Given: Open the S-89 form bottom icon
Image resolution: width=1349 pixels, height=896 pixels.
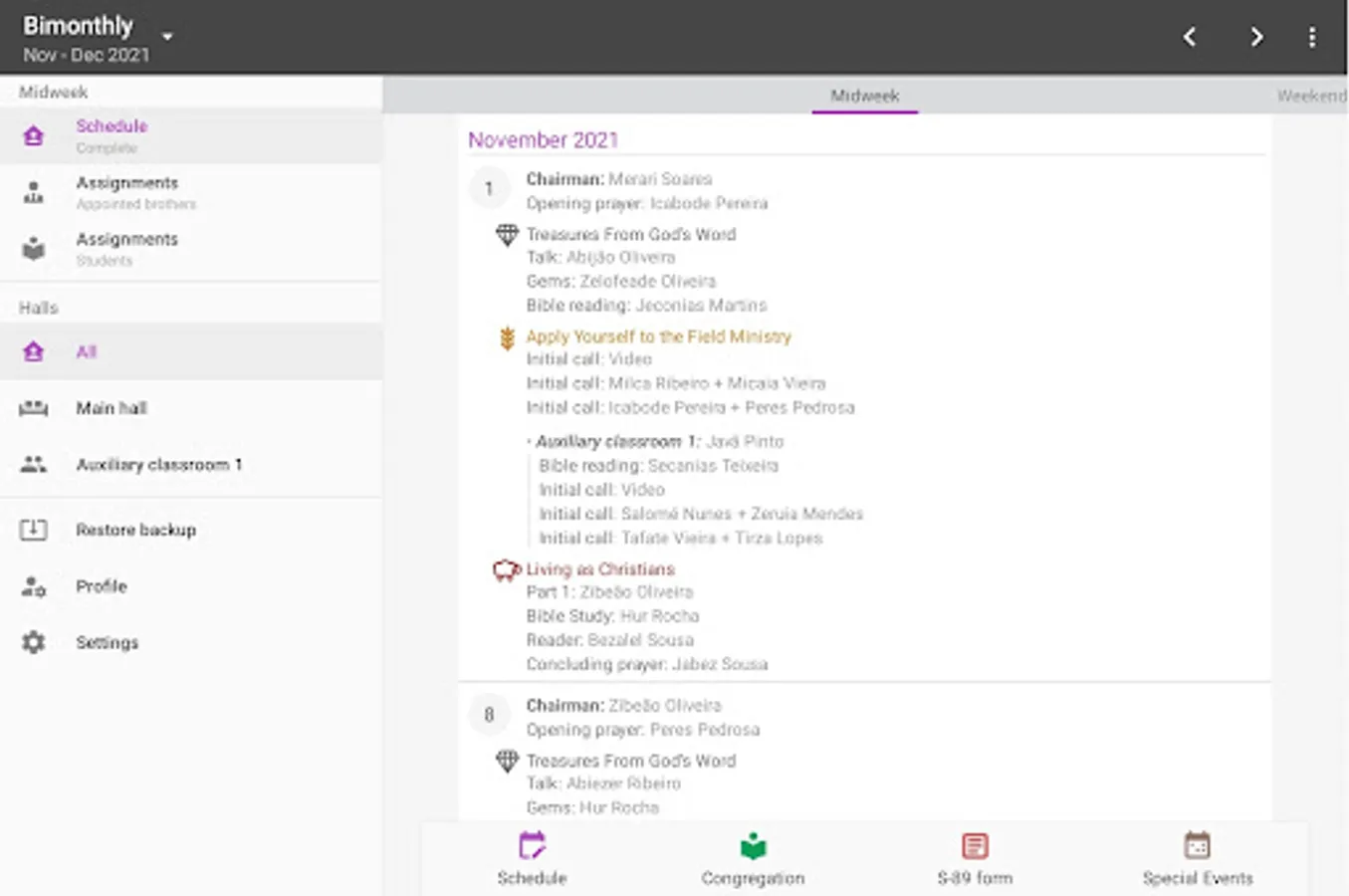Looking at the screenshot, I should (x=975, y=846).
